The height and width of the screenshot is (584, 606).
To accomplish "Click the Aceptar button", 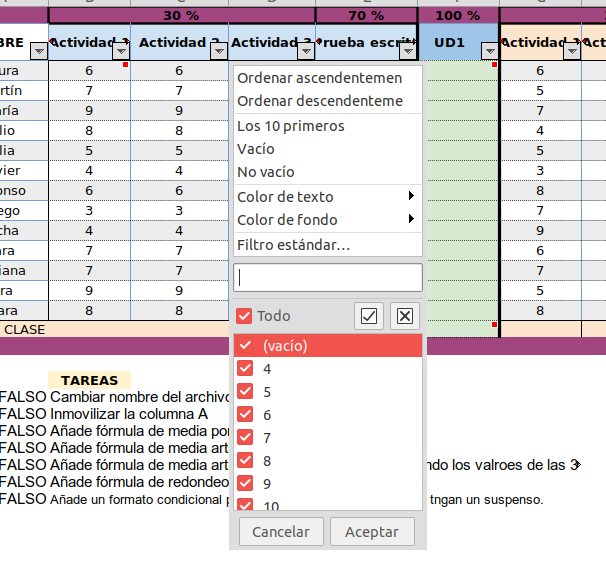I will coord(372,532).
